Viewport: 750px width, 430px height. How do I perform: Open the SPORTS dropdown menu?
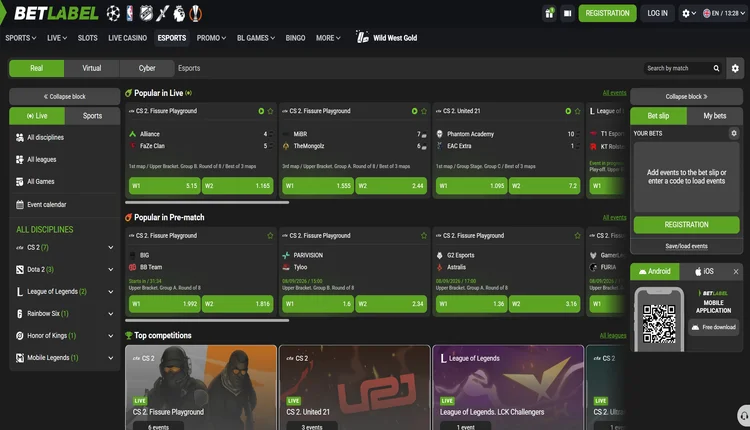tap(21, 38)
